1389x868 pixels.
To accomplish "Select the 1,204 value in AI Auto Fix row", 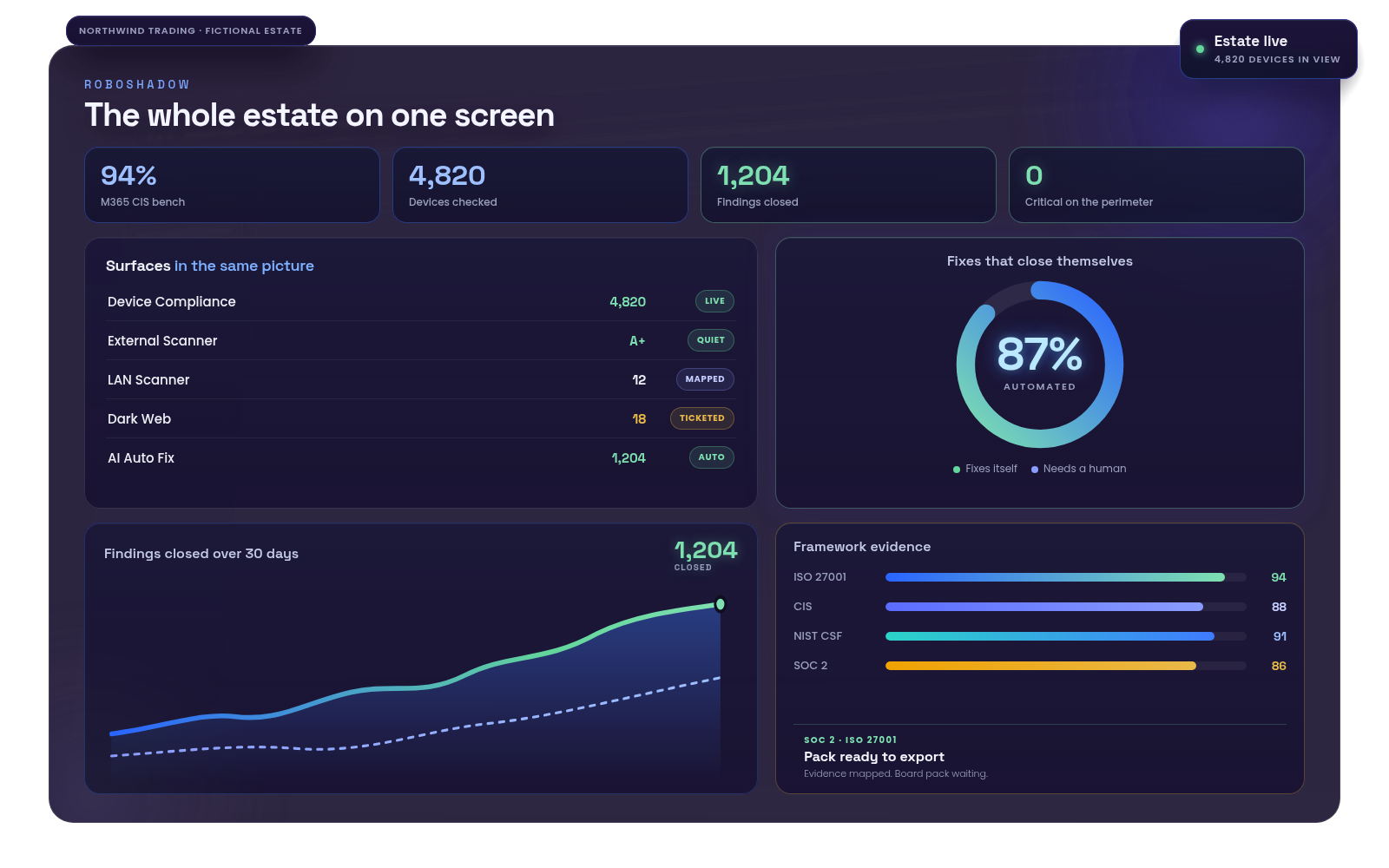I will tap(629, 458).
